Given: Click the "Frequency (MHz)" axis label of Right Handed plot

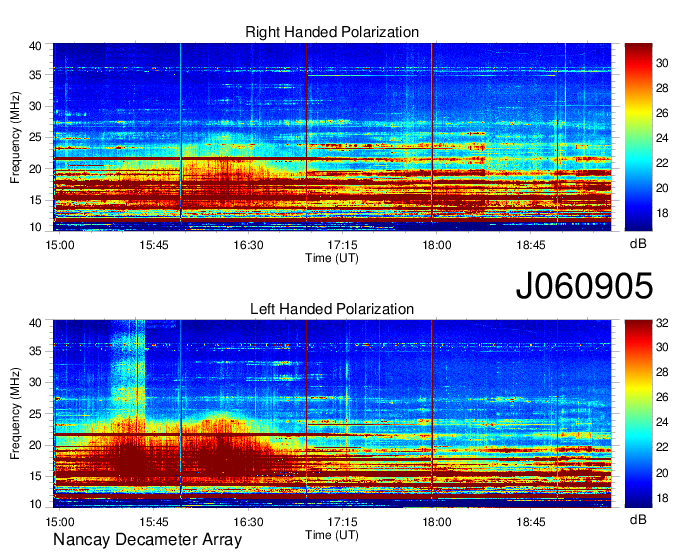Looking at the screenshot, I should pyautogui.click(x=15, y=137).
